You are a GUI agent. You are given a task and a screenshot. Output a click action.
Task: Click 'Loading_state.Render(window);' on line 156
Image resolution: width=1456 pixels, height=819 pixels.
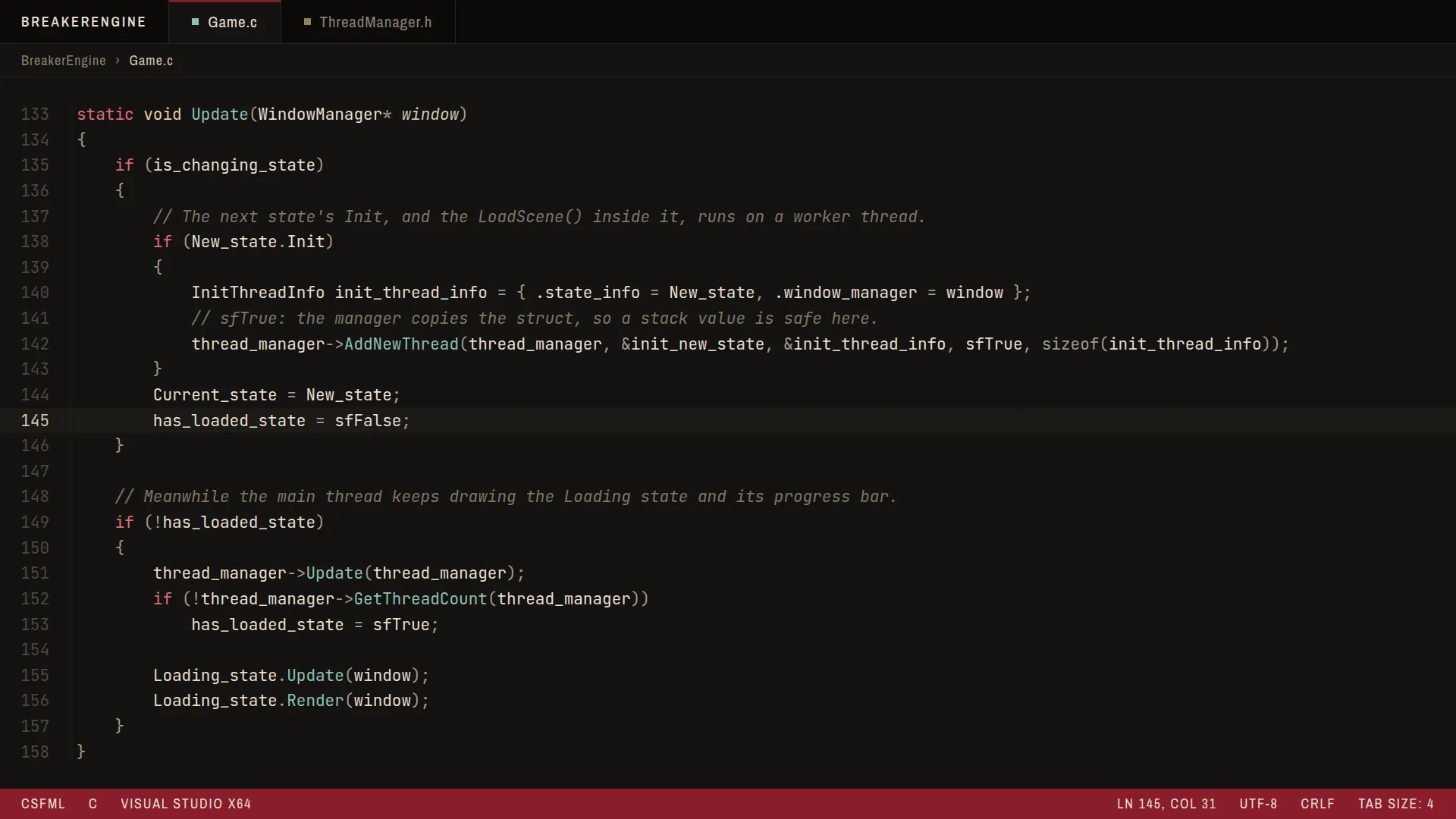point(291,701)
